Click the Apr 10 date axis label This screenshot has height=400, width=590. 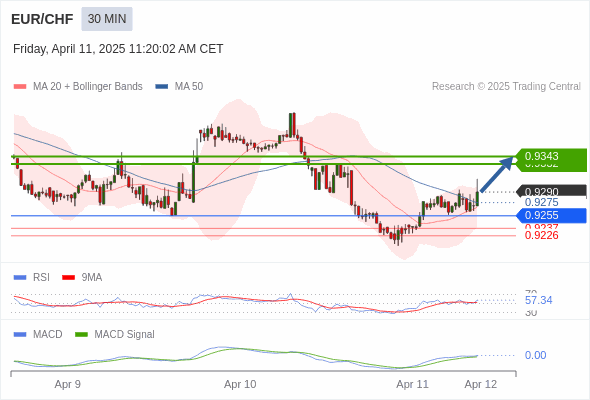click(240, 384)
